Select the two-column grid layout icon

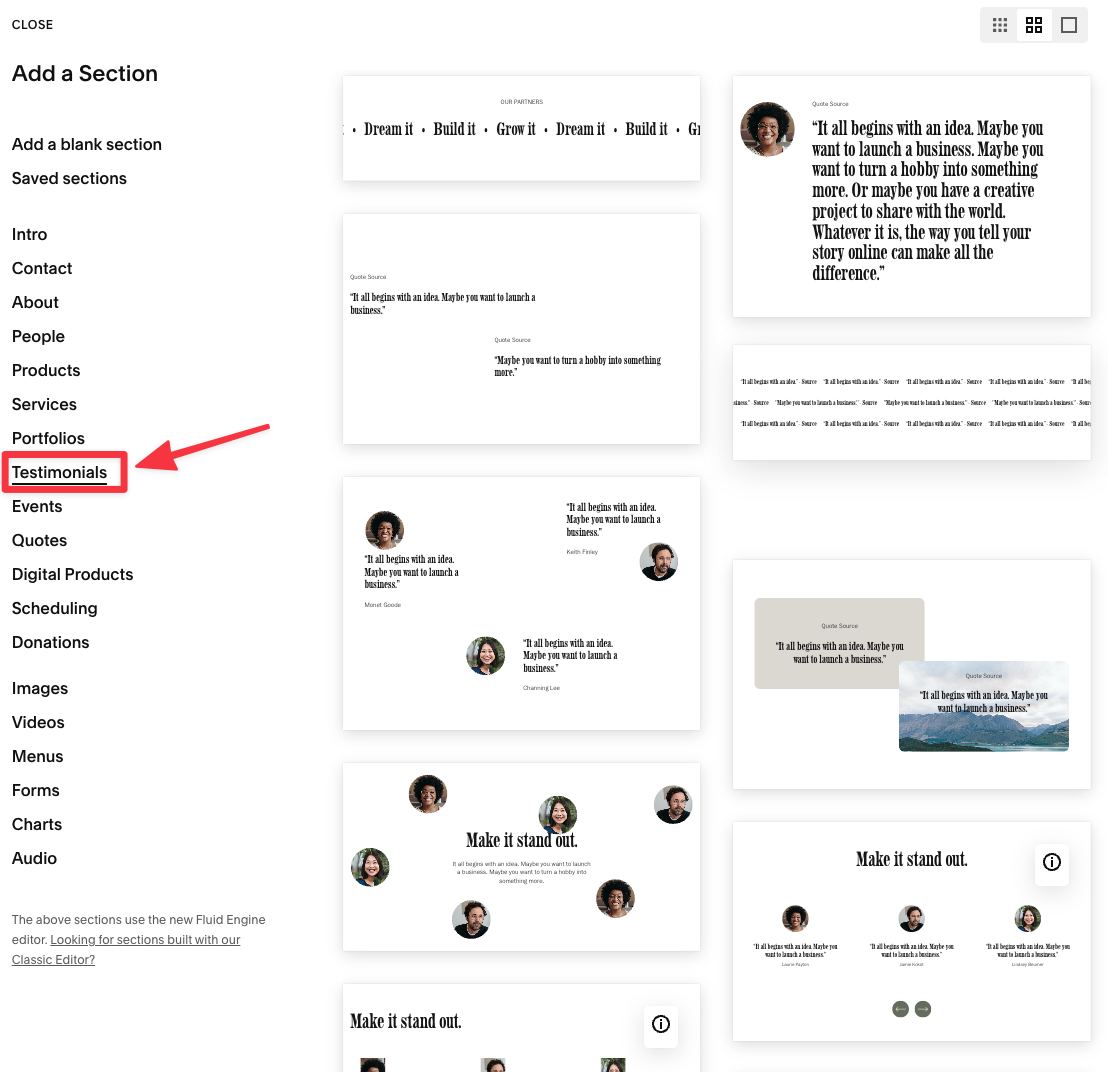[x=1034, y=25]
